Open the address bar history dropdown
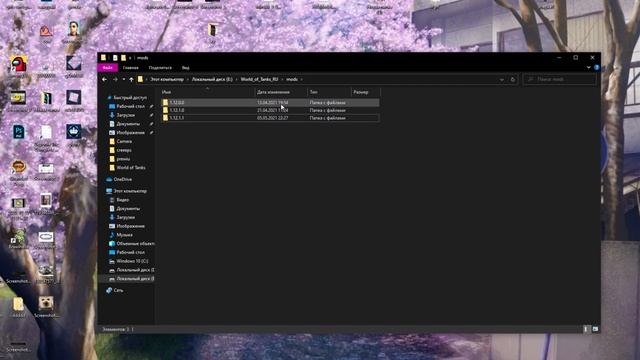The width and height of the screenshot is (640, 360). [502, 79]
